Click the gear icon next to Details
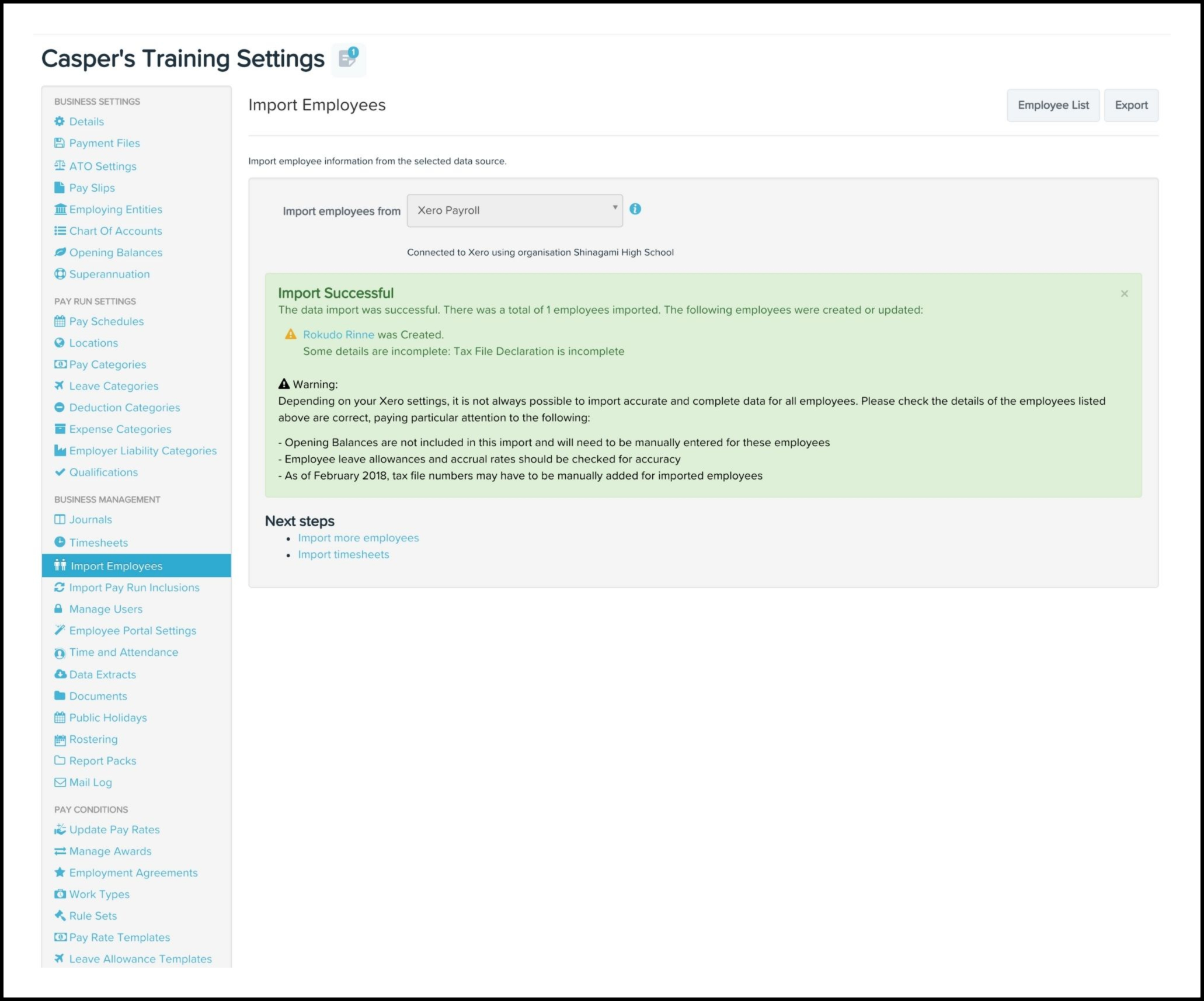 (60, 121)
